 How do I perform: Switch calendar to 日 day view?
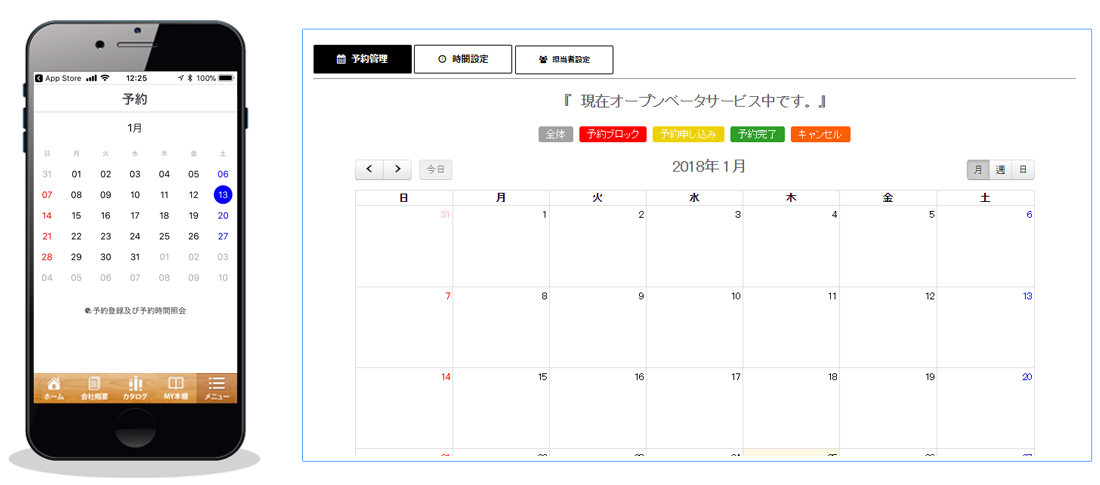(x=1022, y=170)
